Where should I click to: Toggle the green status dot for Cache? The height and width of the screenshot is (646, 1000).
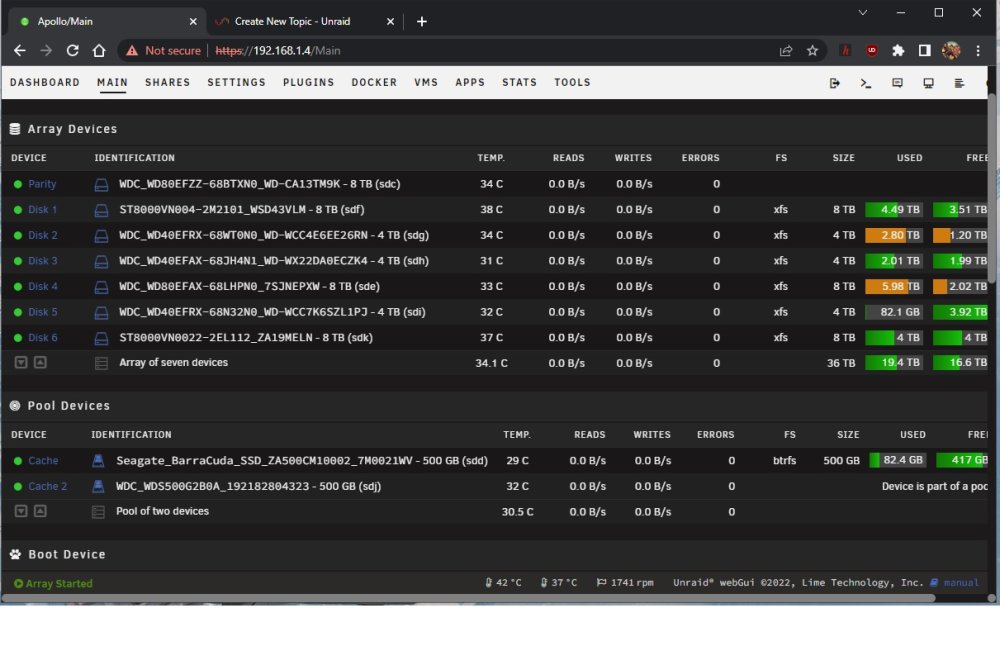(18, 461)
